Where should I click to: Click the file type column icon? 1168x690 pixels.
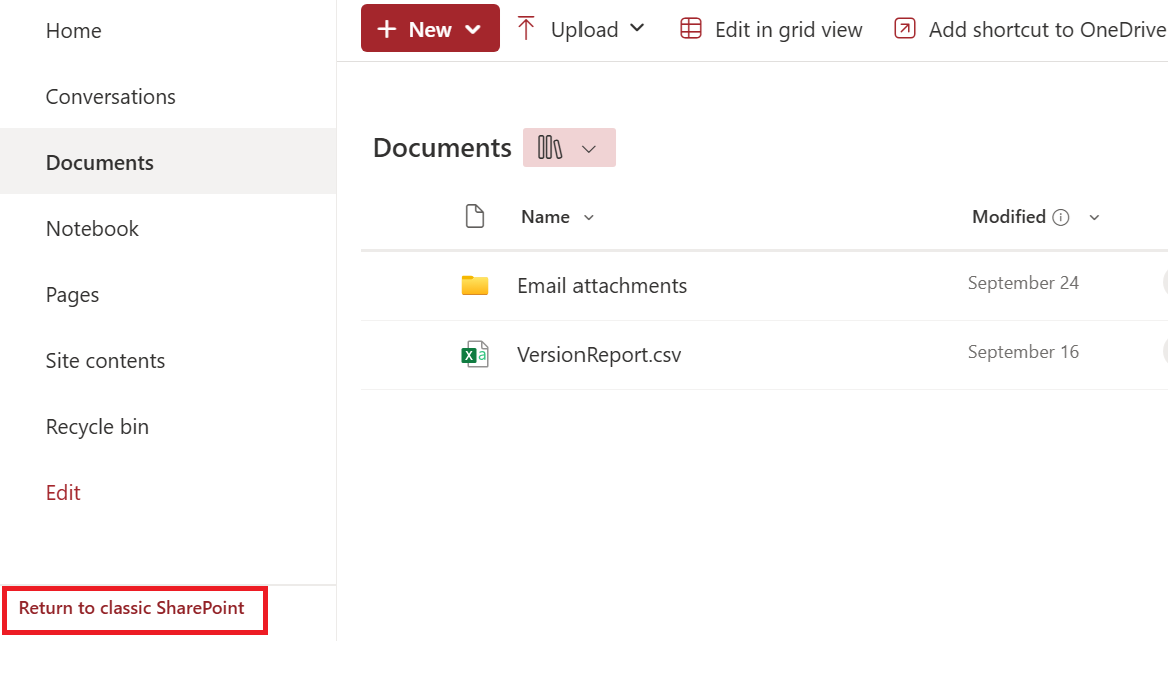tap(474, 216)
